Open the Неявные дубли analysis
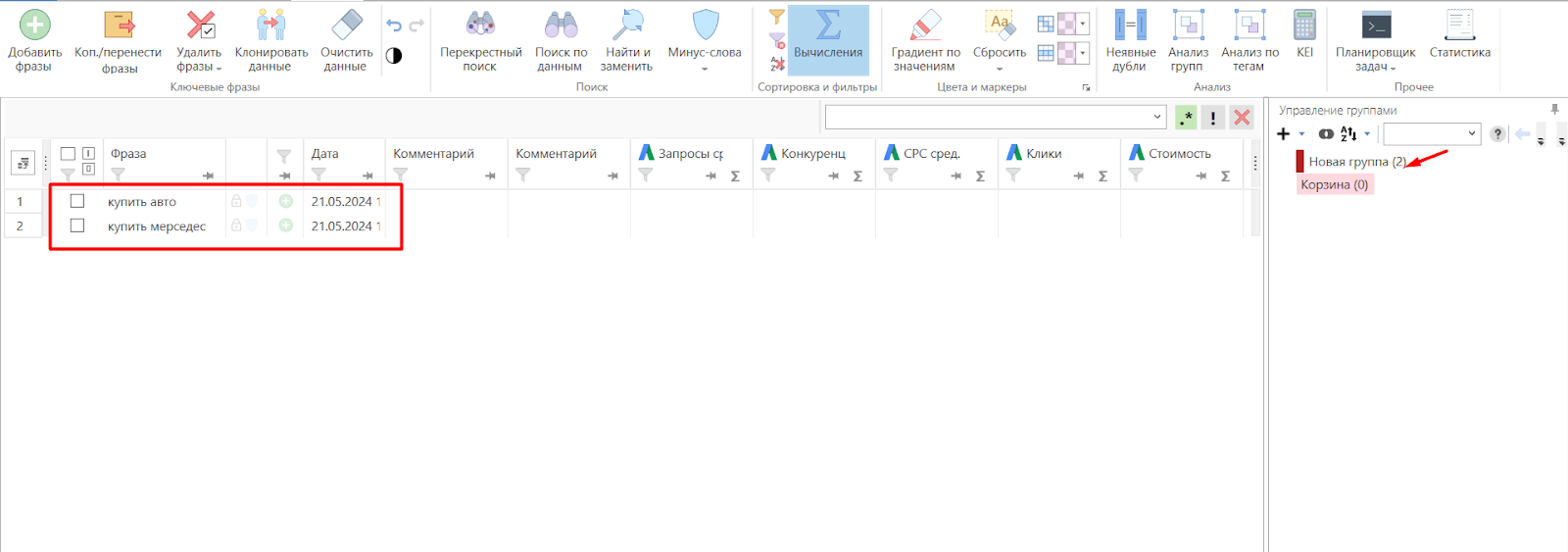1568x552 pixels. tap(1131, 25)
